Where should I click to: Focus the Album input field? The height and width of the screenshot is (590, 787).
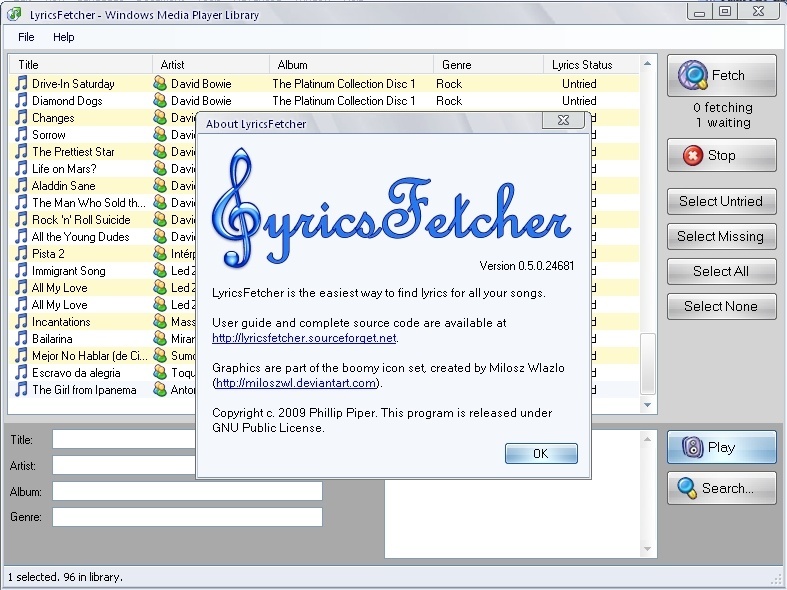187,491
